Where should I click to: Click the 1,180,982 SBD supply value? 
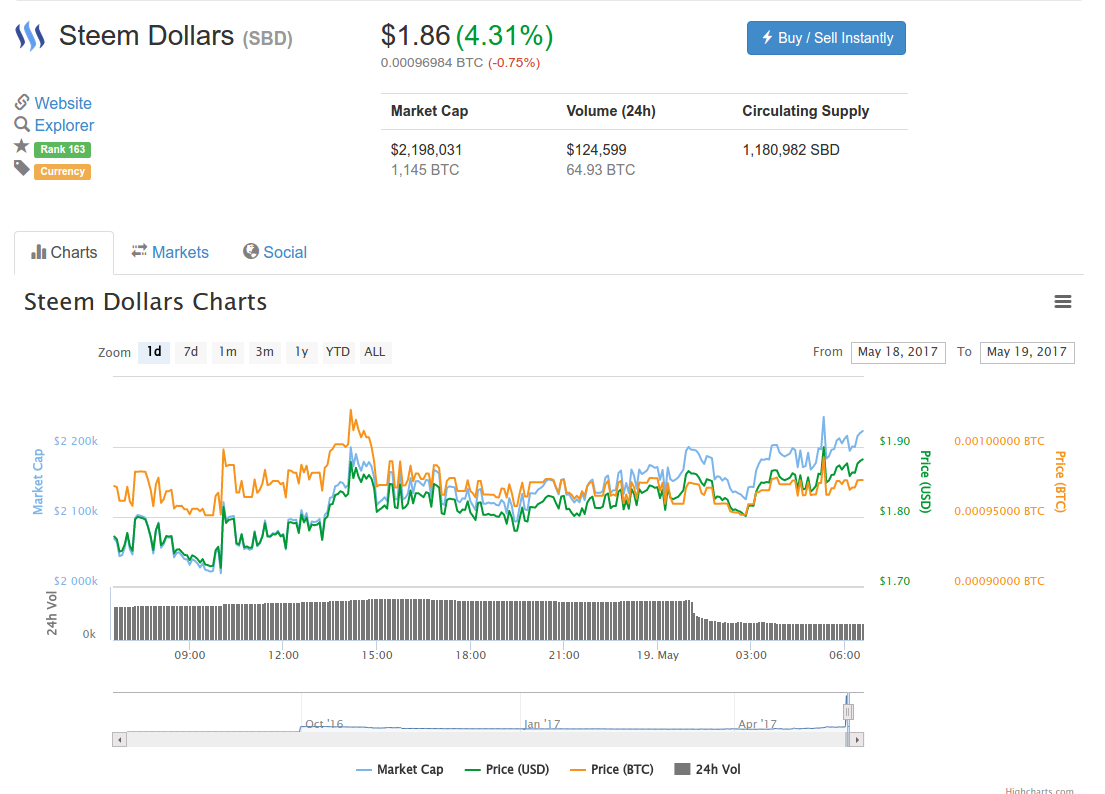point(791,150)
